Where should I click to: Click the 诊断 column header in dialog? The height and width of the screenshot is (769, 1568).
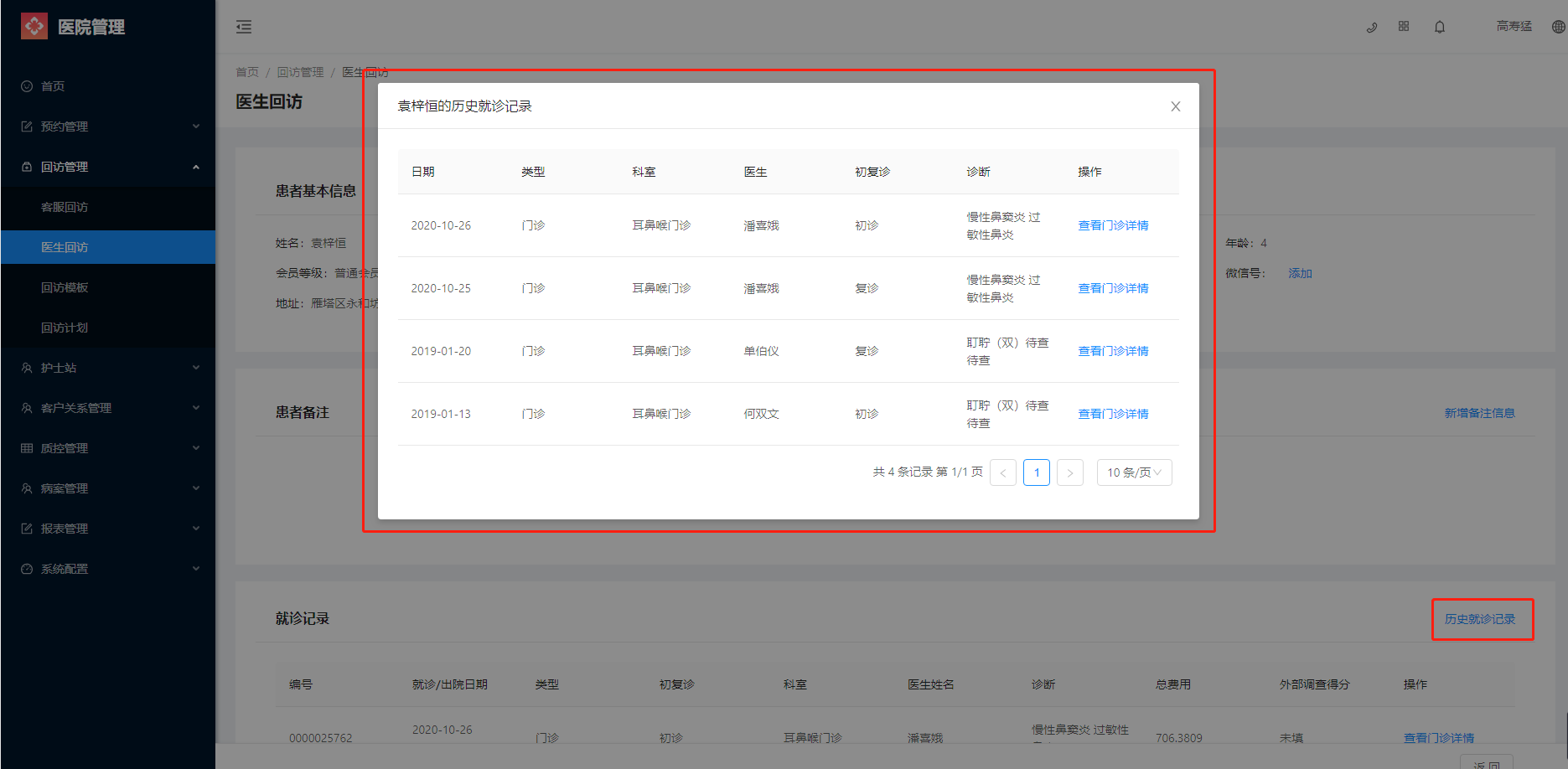click(978, 172)
